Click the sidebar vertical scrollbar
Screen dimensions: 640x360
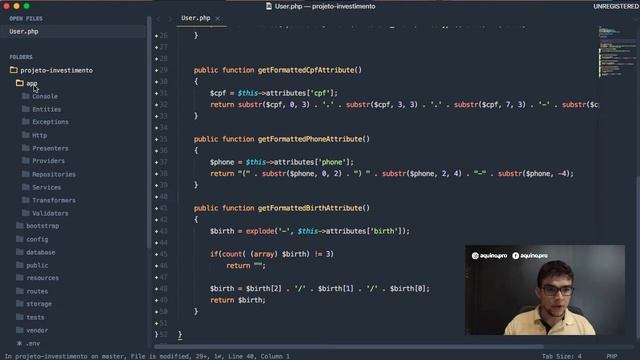(x=149, y=133)
